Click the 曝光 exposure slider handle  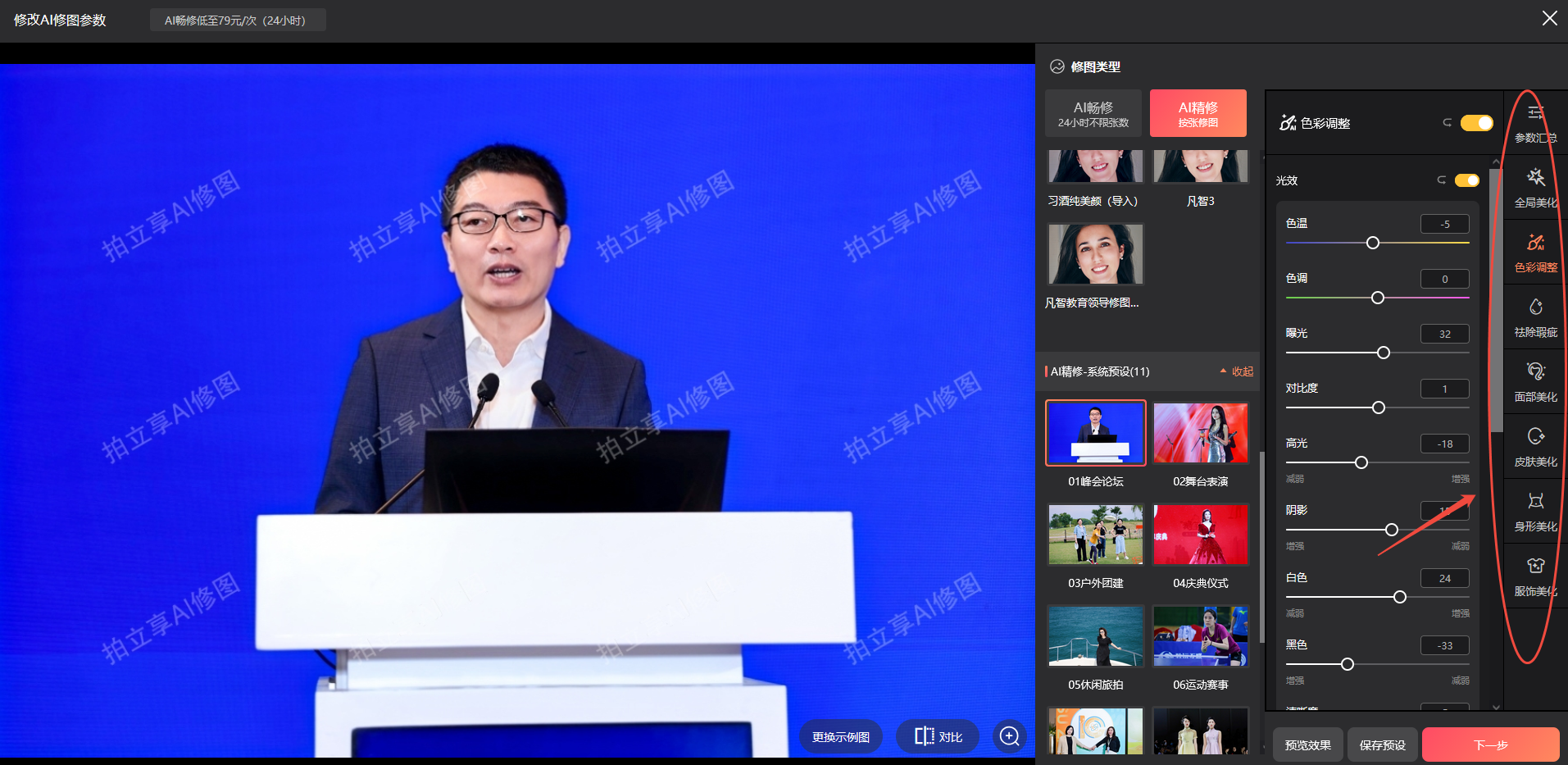tap(1384, 353)
